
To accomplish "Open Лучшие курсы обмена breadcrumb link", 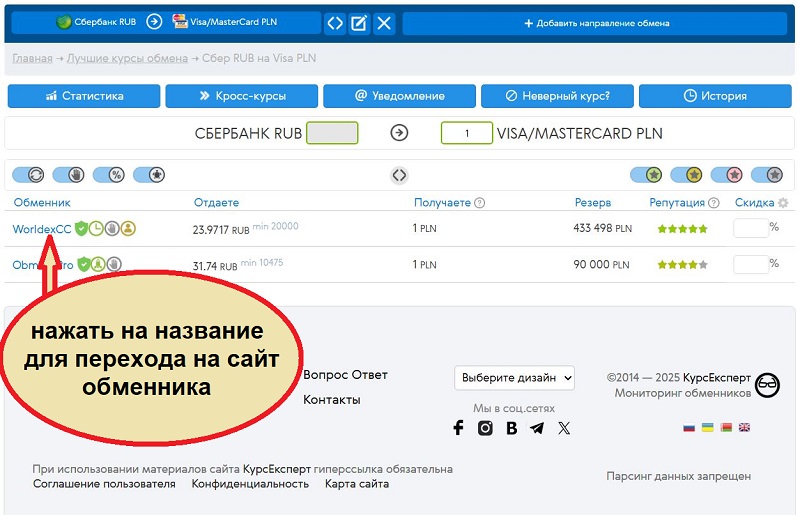I will [127, 58].
